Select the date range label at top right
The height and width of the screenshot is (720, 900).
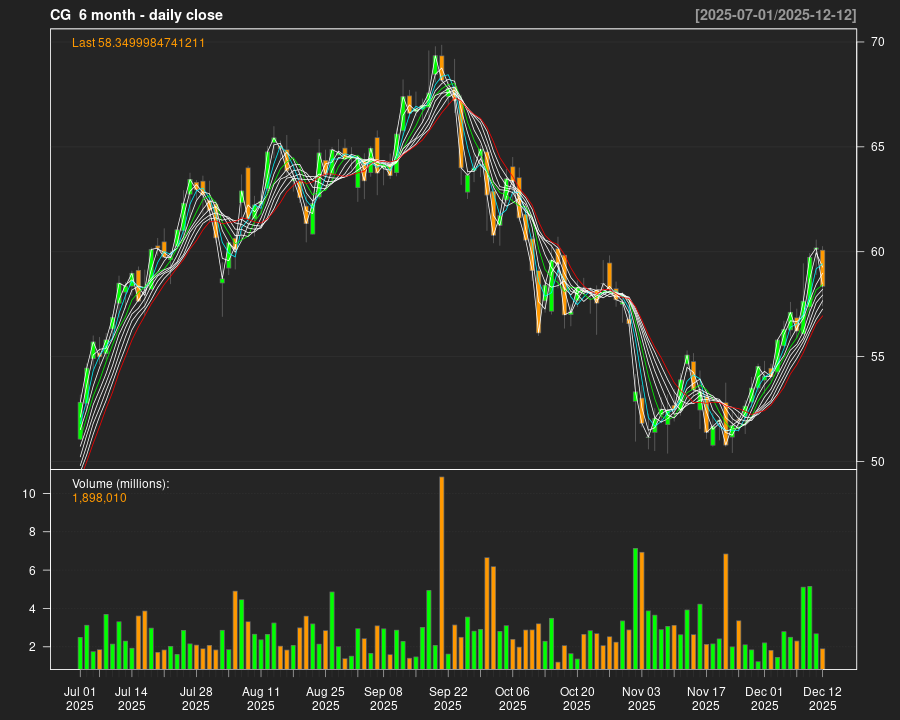tap(775, 15)
